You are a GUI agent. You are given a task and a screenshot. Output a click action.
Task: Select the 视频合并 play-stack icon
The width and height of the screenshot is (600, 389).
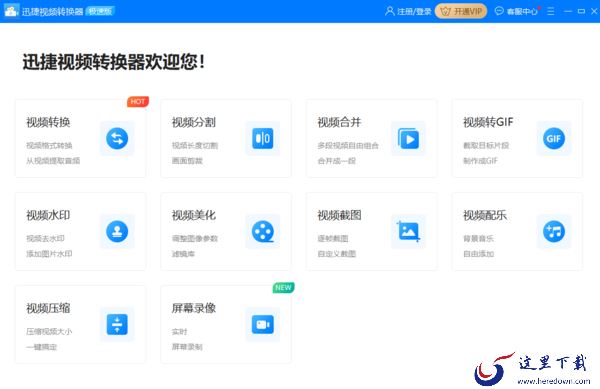[x=408, y=138]
